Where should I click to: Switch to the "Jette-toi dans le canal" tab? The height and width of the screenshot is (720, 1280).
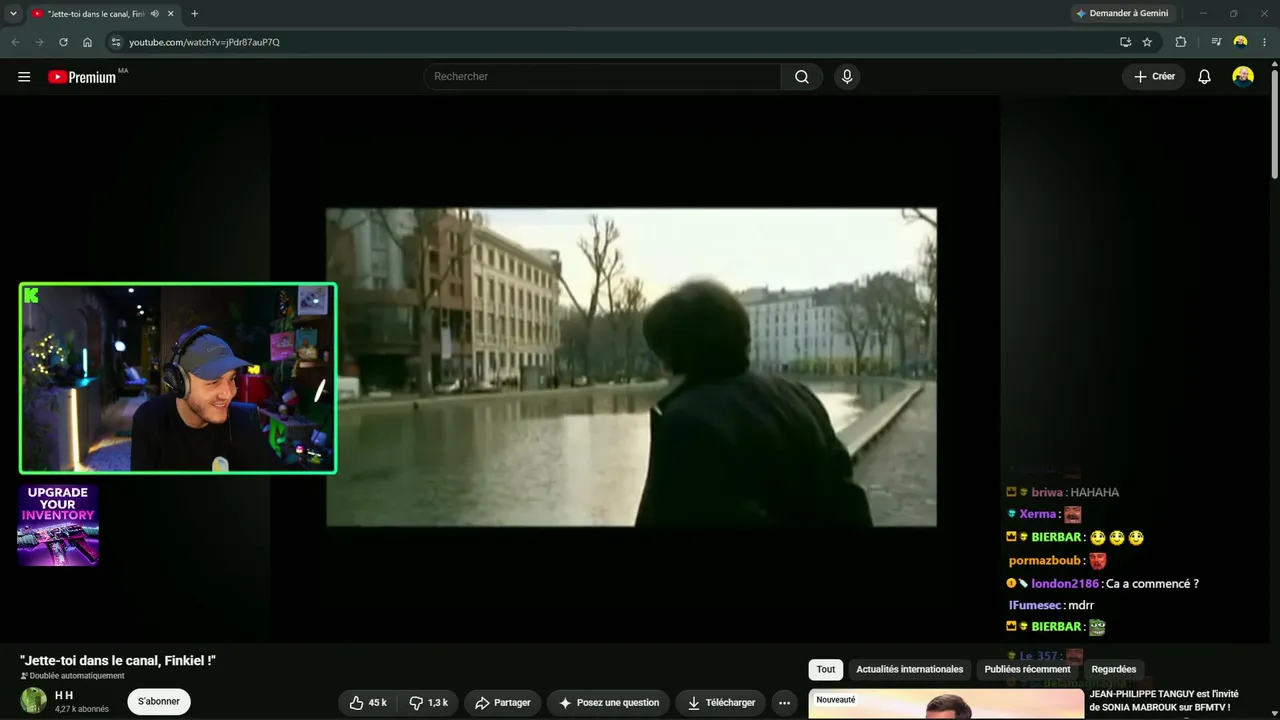pyautogui.click(x=95, y=13)
